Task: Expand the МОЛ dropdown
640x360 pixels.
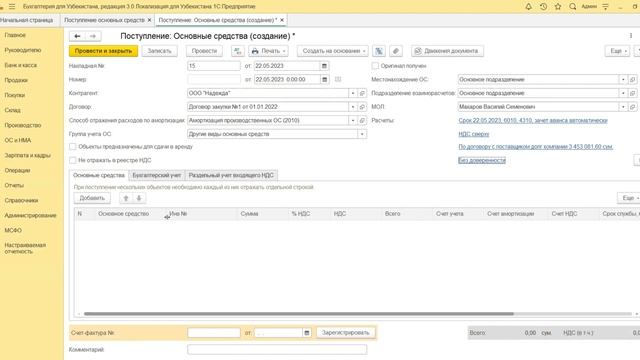Action: pyautogui.click(x=623, y=107)
